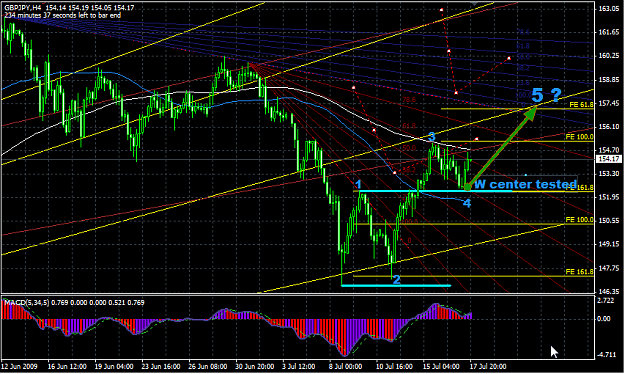Select FE 100.0 label beside the 156.10 price
The image size is (625, 374).
(579, 137)
